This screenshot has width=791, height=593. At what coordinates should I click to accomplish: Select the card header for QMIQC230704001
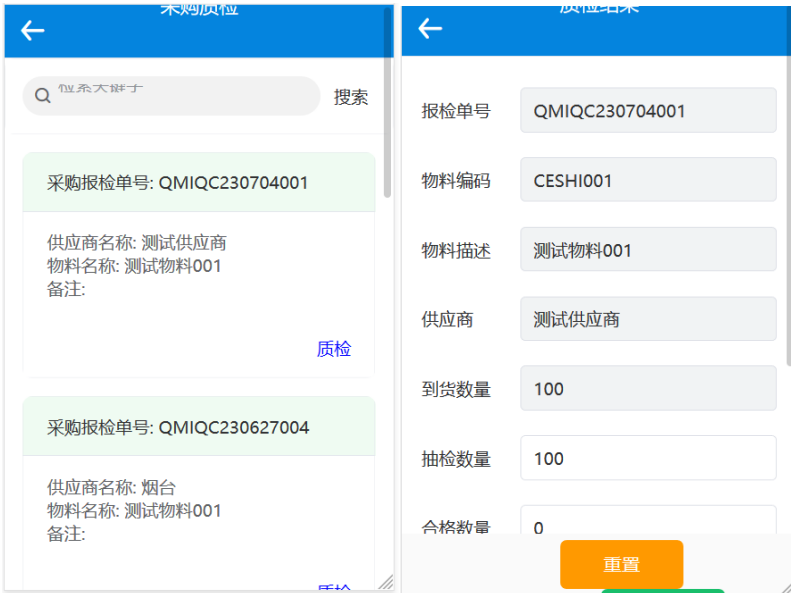pyautogui.click(x=198, y=183)
